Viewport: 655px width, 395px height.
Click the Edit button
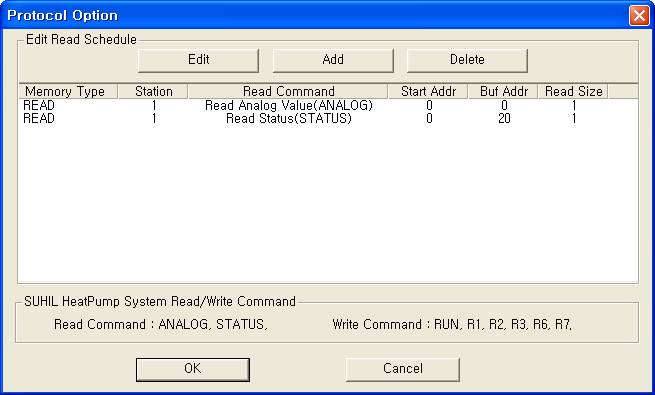(198, 60)
